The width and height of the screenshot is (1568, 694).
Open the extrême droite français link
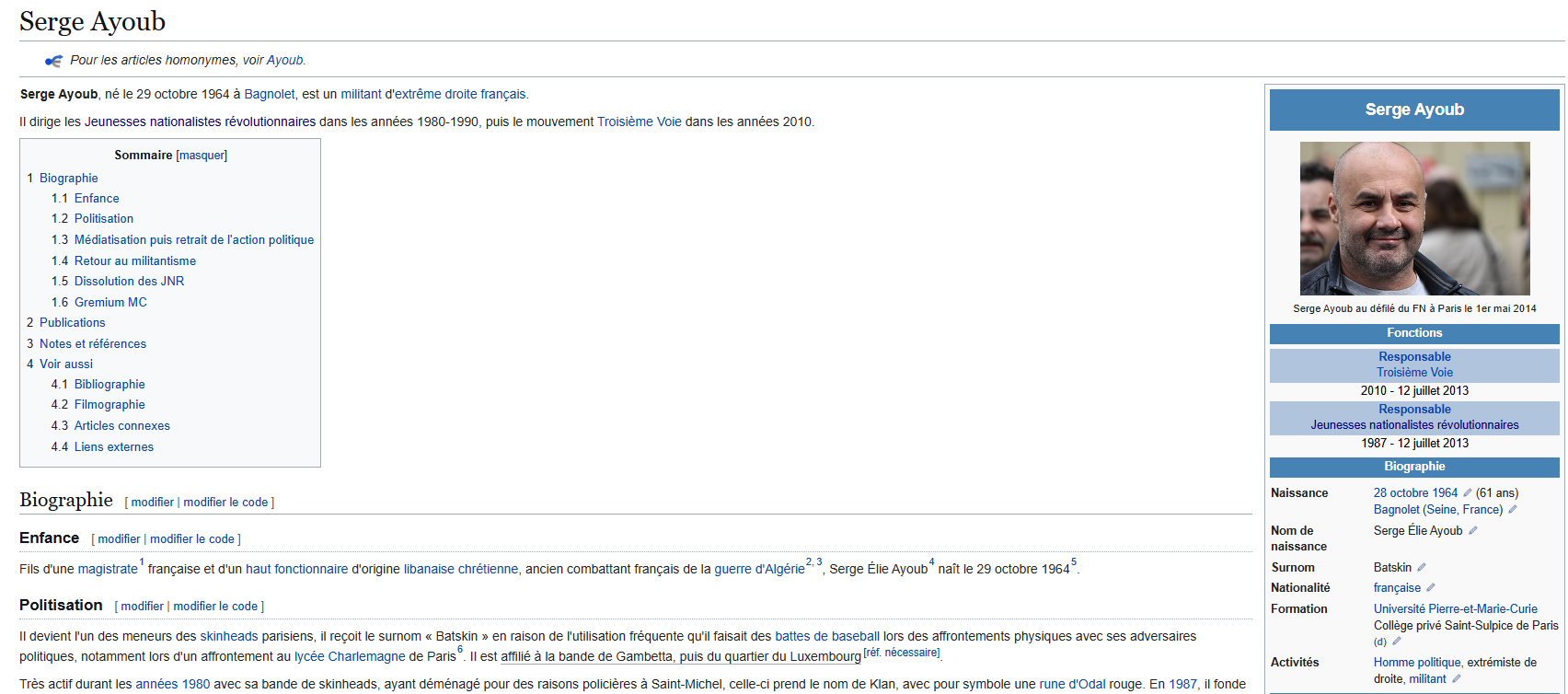tap(460, 95)
